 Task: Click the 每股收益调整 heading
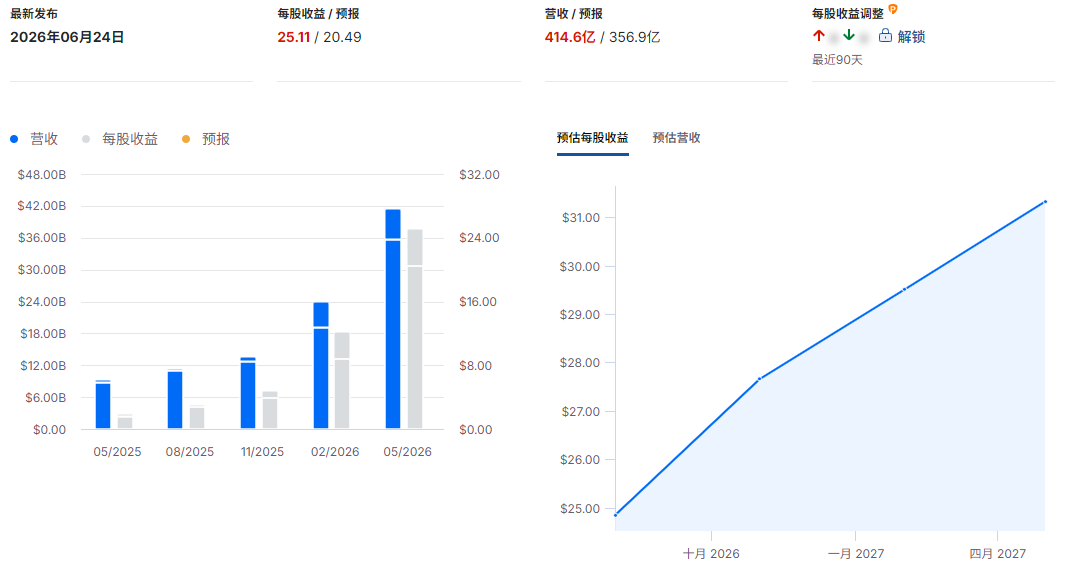(x=848, y=14)
